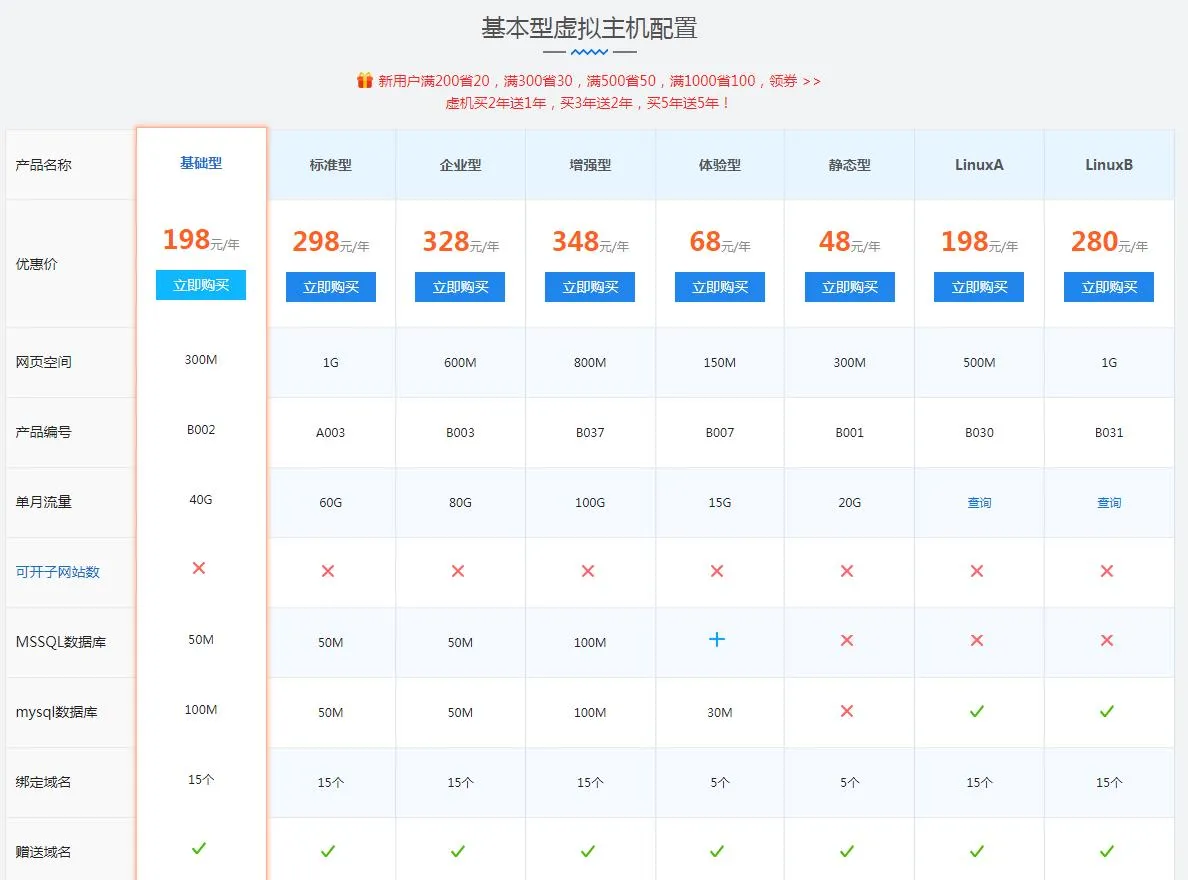The height and width of the screenshot is (880, 1188).
Task: Select the 静态型 column header
Action: point(849,165)
